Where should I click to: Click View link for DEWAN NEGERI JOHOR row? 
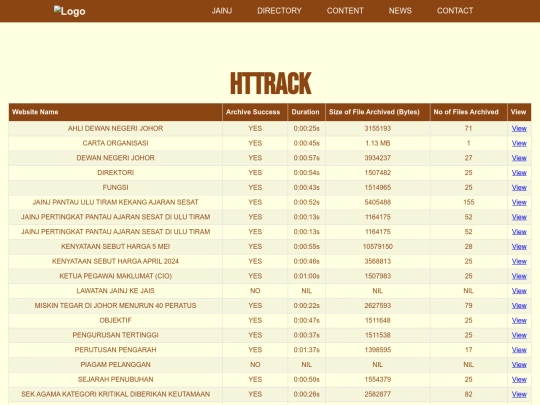519,158
